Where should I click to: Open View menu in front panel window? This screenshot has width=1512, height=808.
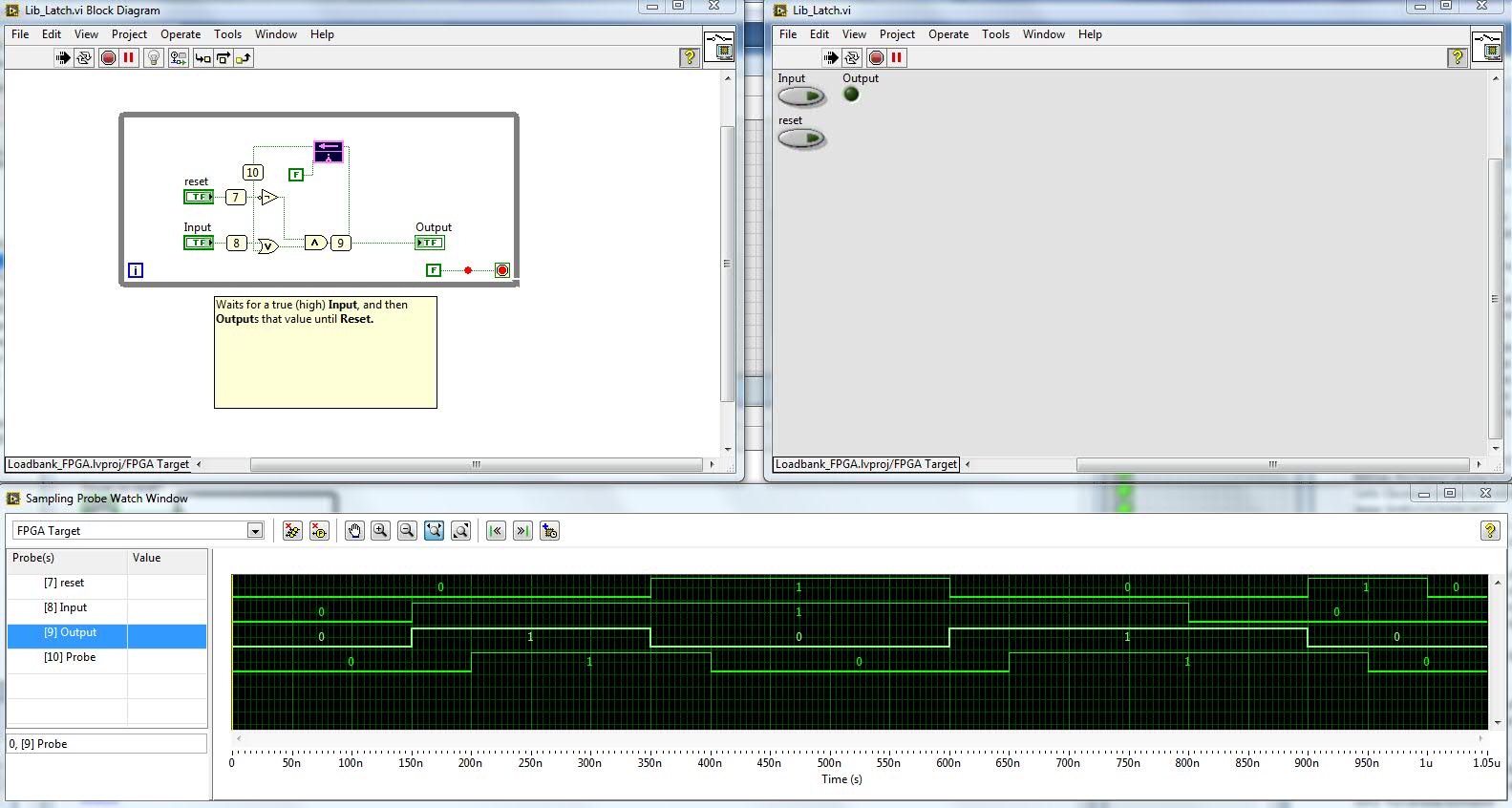point(854,33)
